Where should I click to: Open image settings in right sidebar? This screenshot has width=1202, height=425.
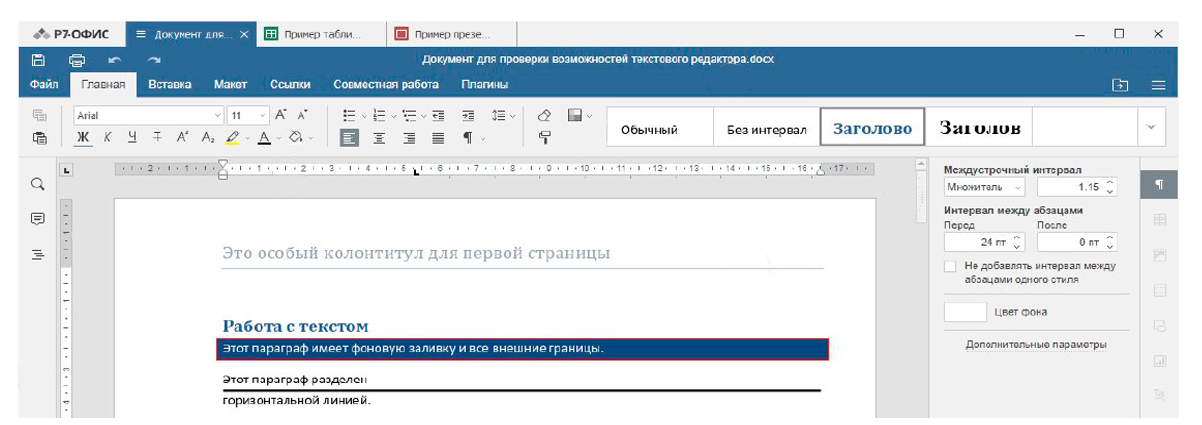(x=1159, y=254)
